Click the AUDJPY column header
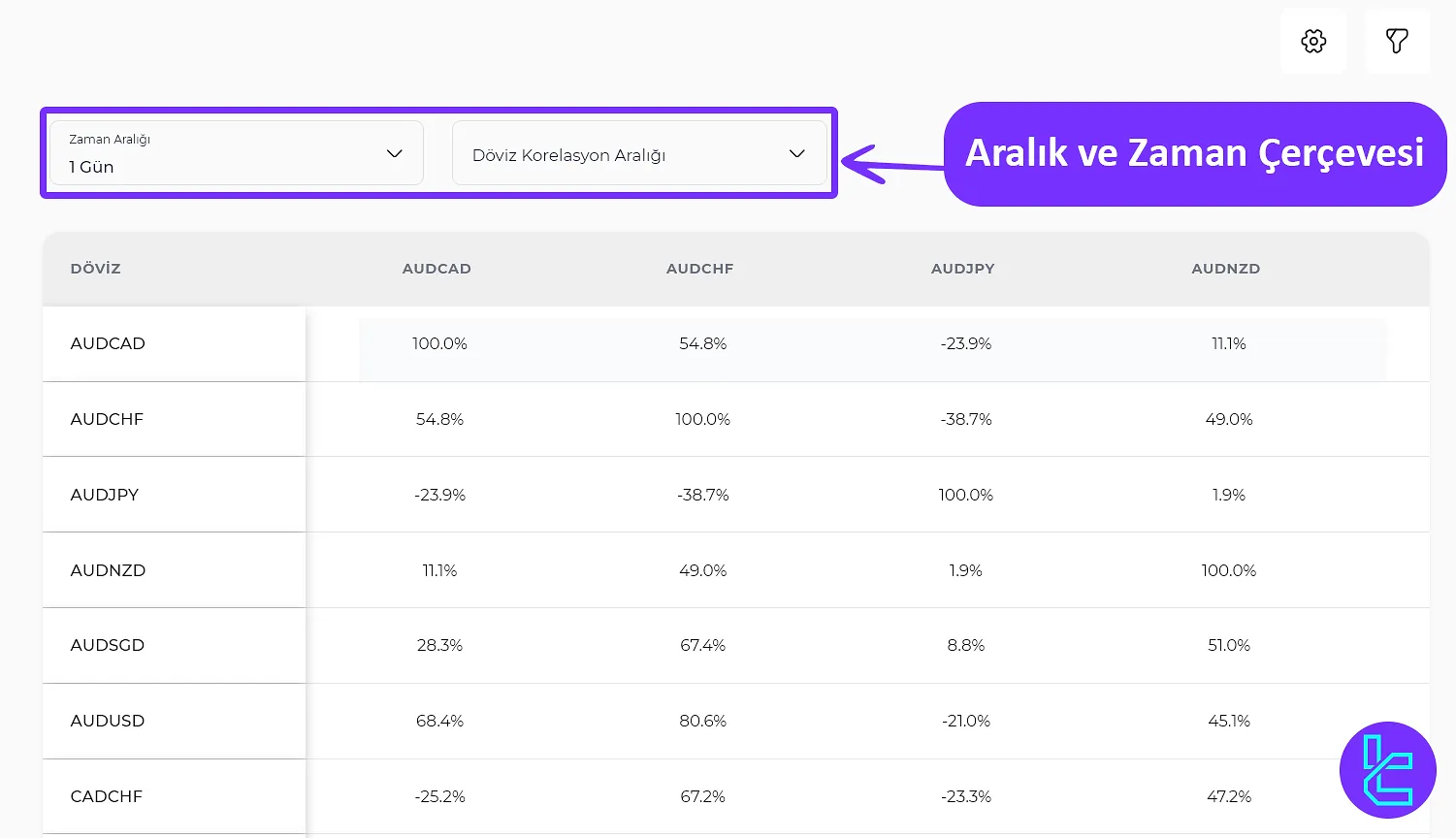 point(962,269)
